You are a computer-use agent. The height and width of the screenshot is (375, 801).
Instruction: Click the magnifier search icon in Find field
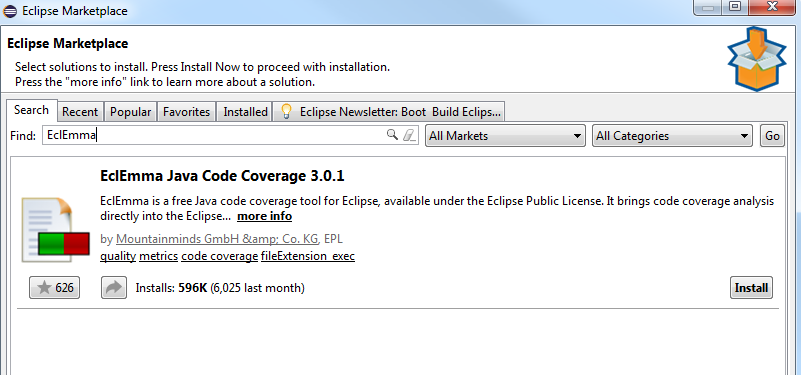392,135
